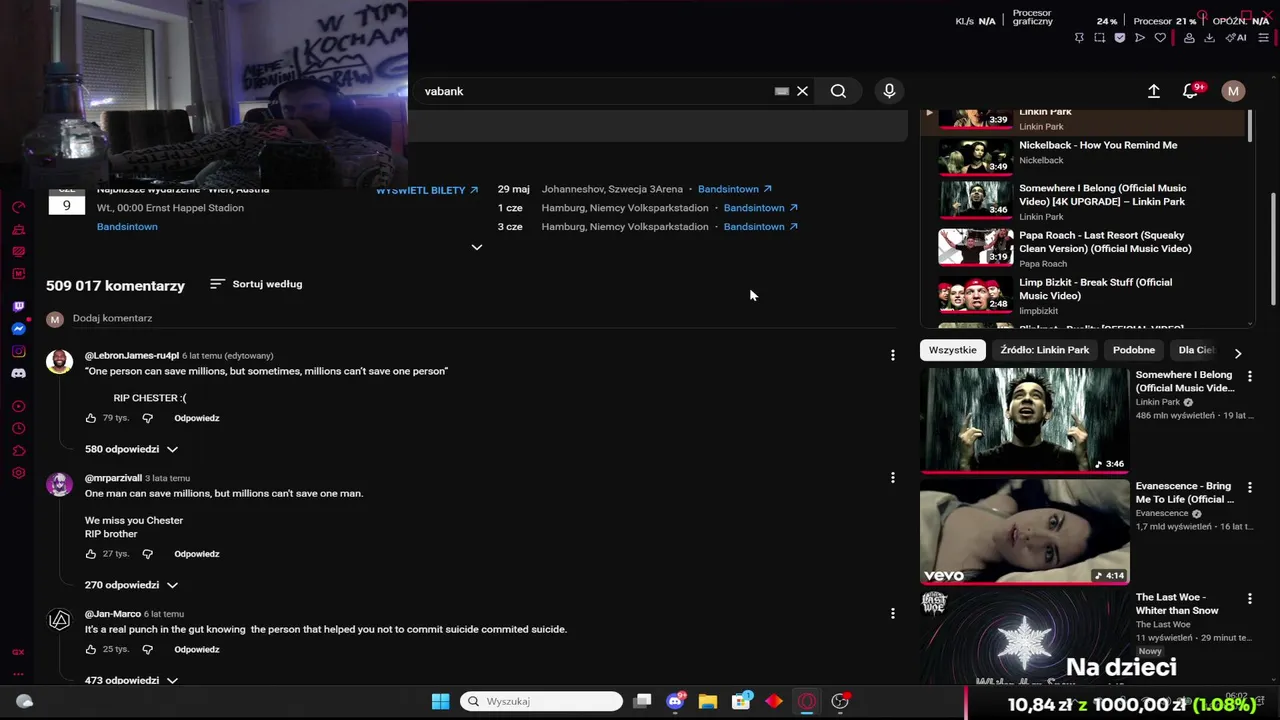The image size is (1280, 720).
Task: Open Messenger in Opera sidebar
Action: (x=18, y=329)
